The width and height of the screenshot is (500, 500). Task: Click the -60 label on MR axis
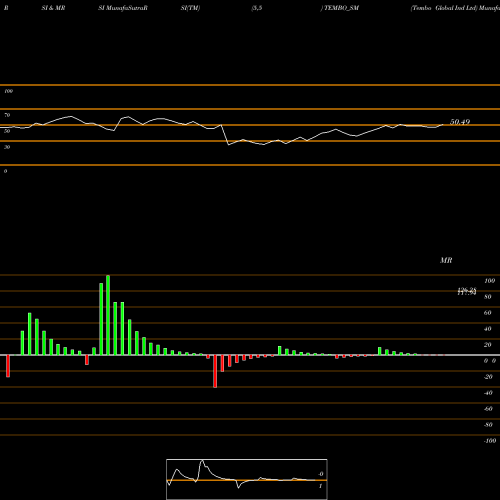click(488, 409)
